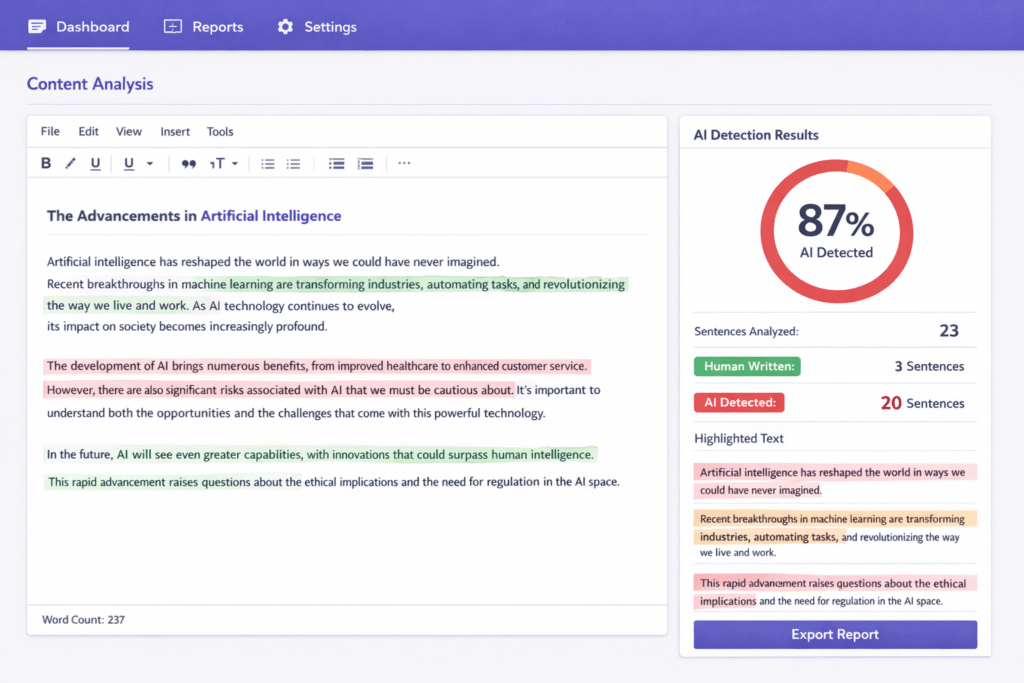Click the Human Written badge

point(747,366)
